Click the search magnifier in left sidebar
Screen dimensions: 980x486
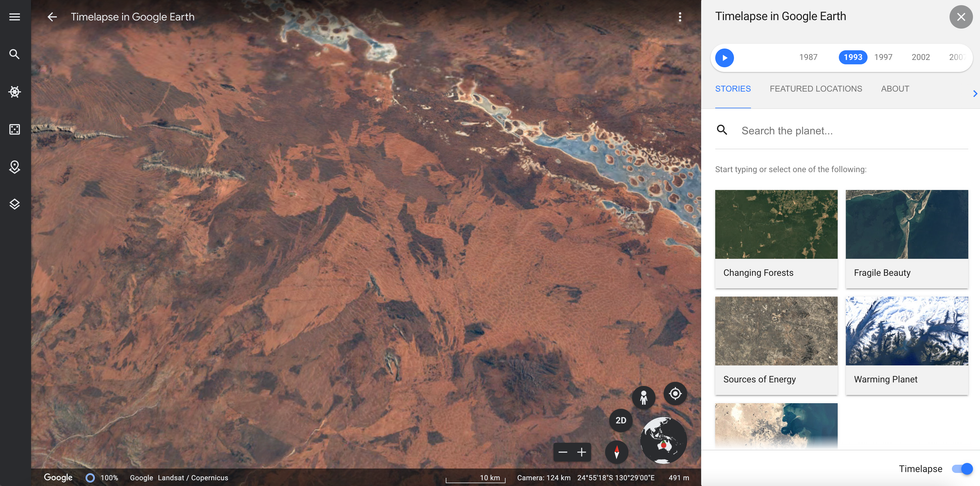coord(14,54)
